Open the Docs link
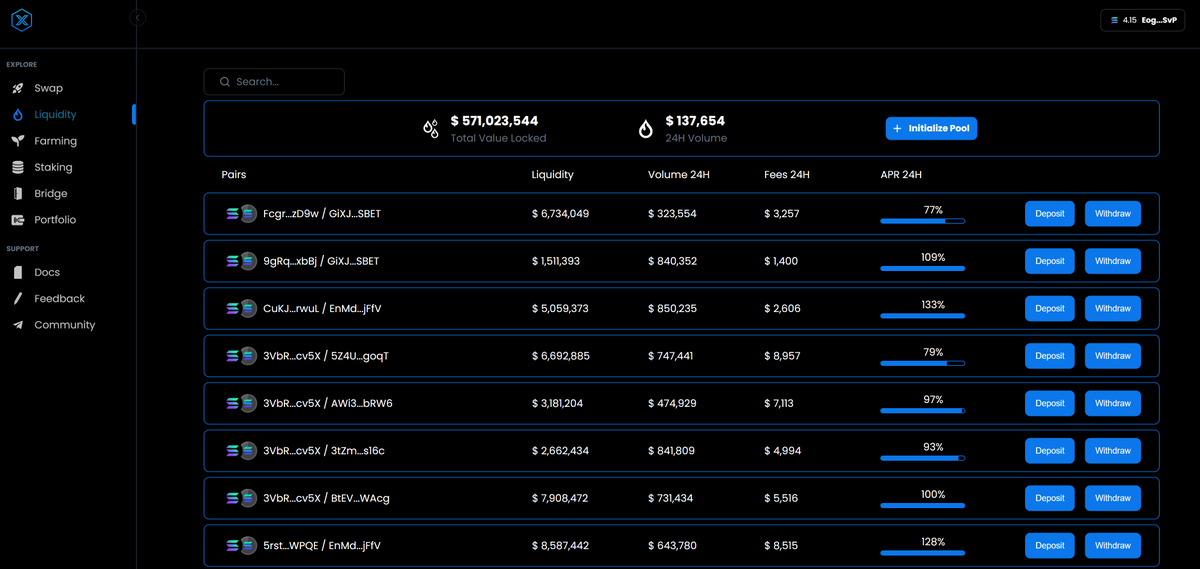This screenshot has height=569, width=1200. [47, 272]
